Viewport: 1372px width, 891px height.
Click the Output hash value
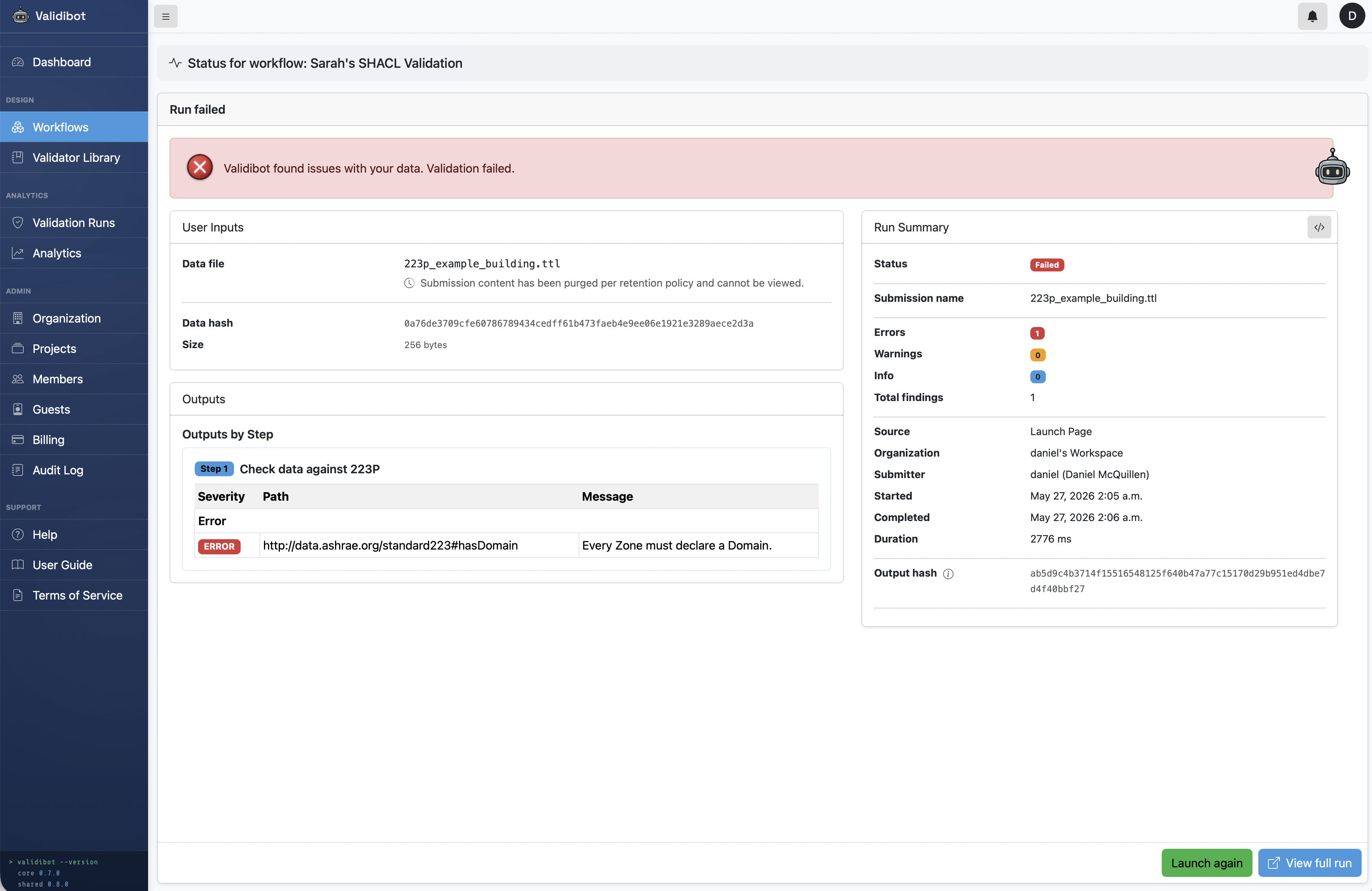pyautogui.click(x=1177, y=581)
